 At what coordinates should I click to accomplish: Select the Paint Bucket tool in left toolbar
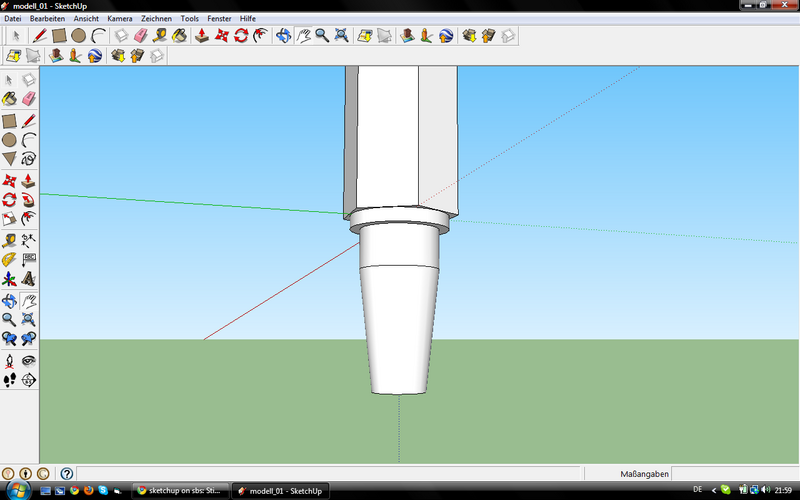point(9,99)
